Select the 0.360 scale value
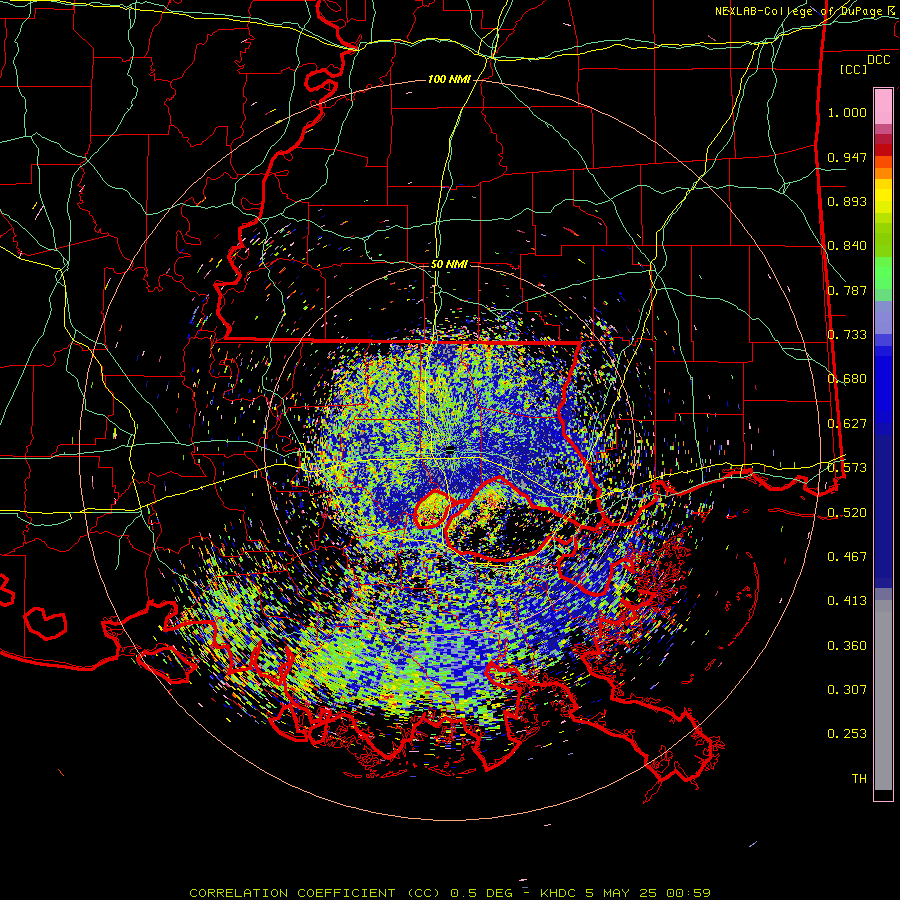Image resolution: width=900 pixels, height=900 pixels. (847, 646)
